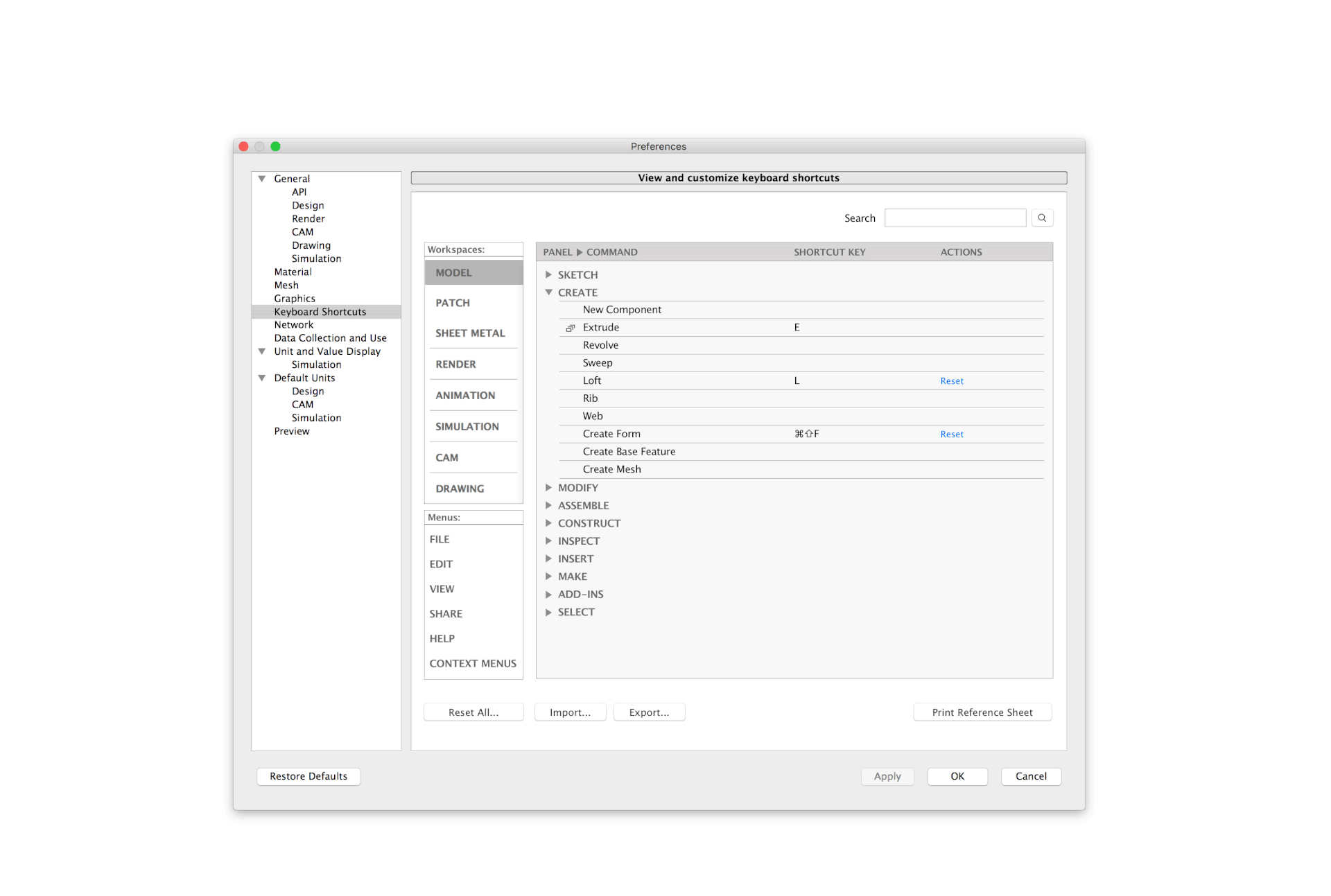Expand the INSPECT panel group
Screen dimensions: 1331x896
(548, 541)
